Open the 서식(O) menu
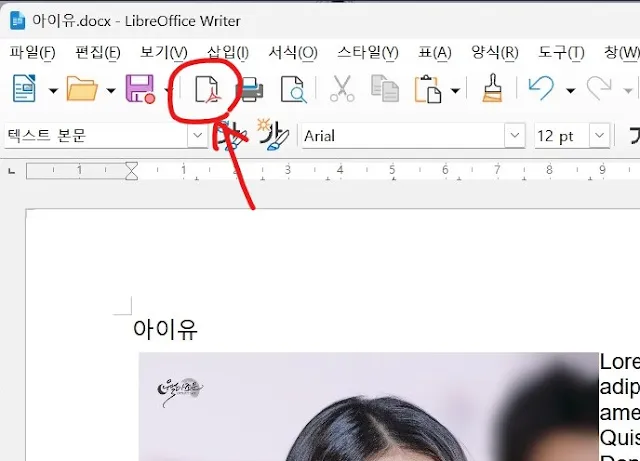Image resolution: width=640 pixels, height=461 pixels. (x=293, y=52)
